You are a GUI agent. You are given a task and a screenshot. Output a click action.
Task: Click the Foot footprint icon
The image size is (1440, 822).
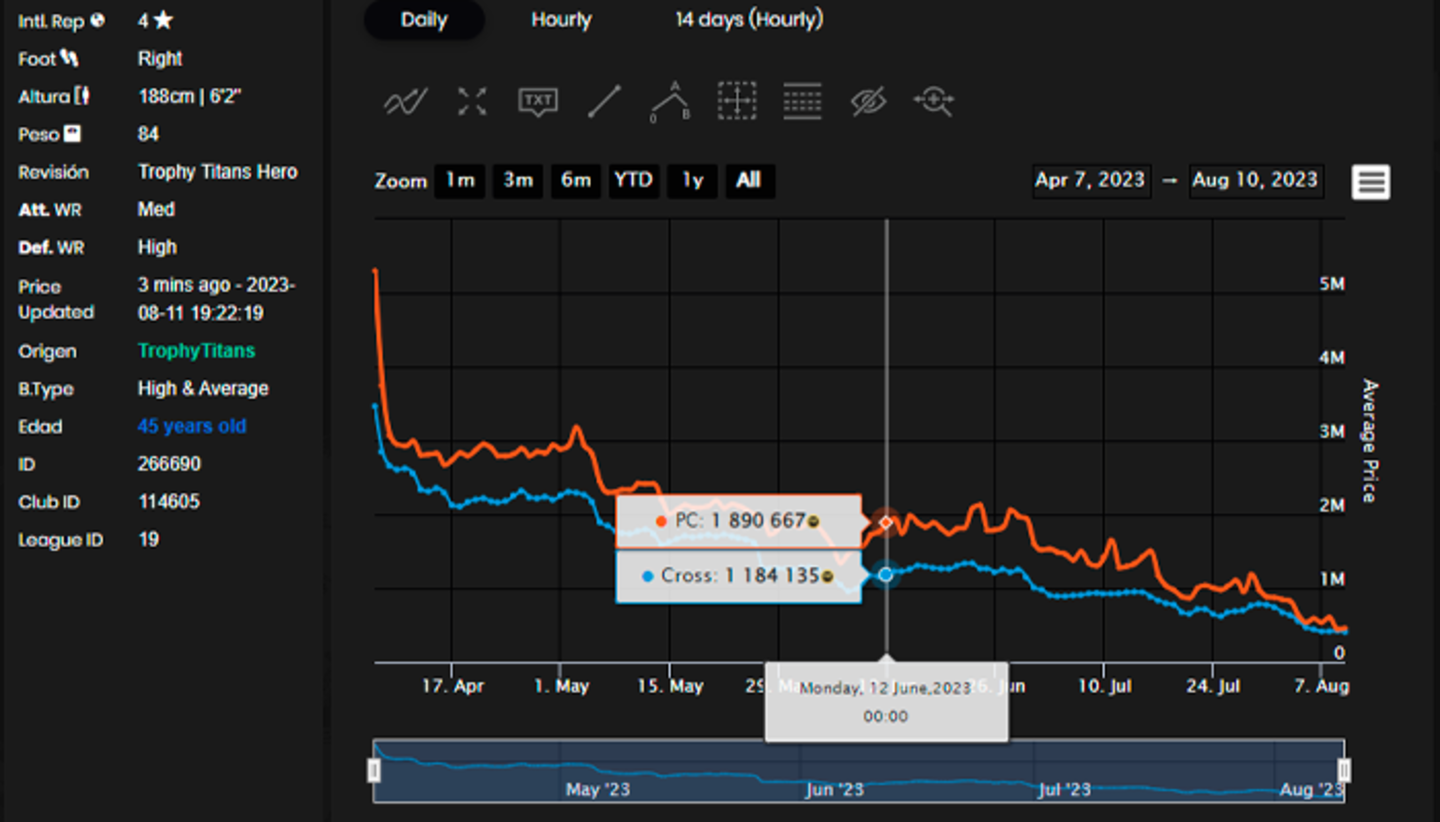click(69, 59)
